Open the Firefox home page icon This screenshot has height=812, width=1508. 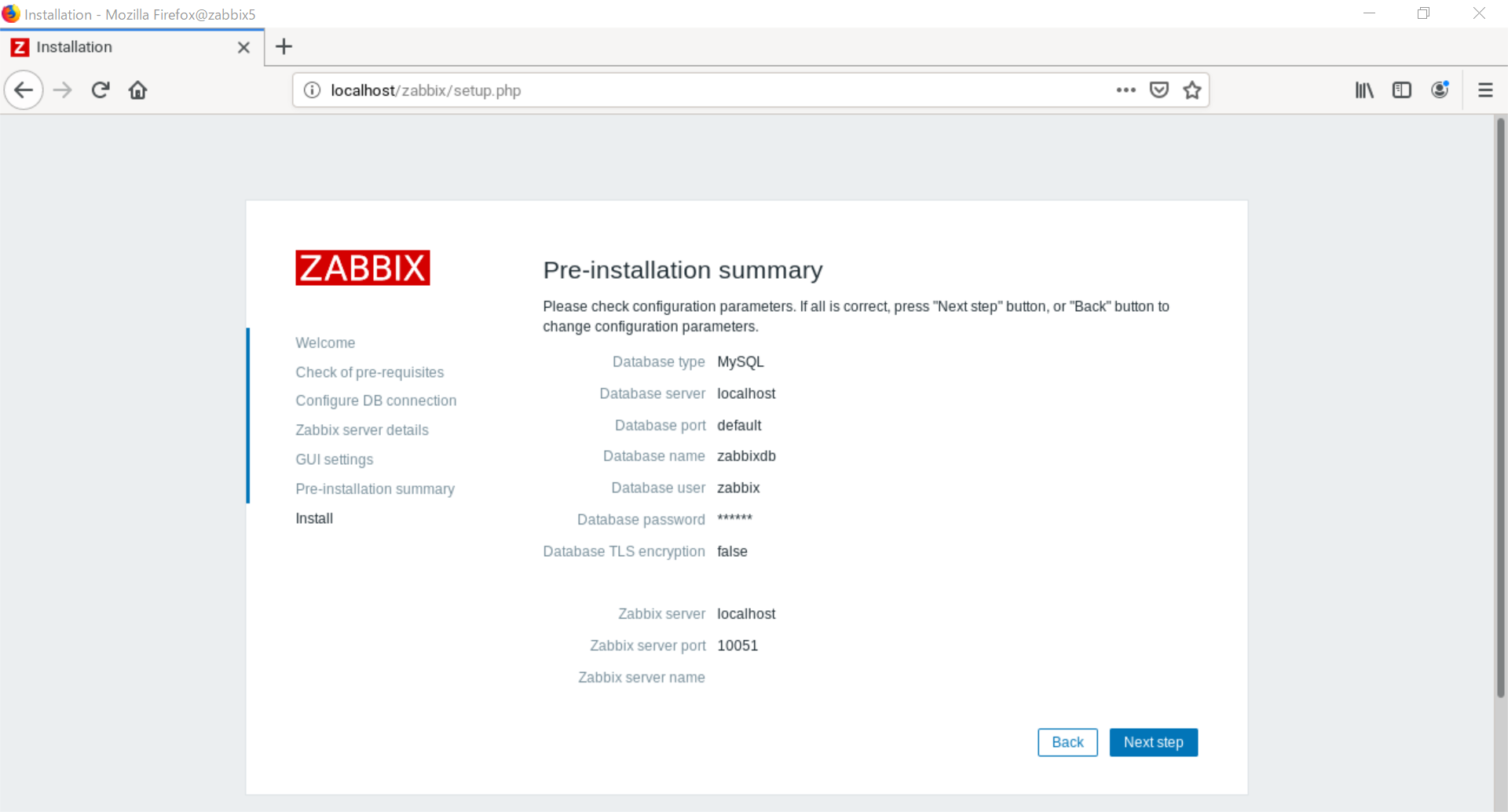(138, 90)
